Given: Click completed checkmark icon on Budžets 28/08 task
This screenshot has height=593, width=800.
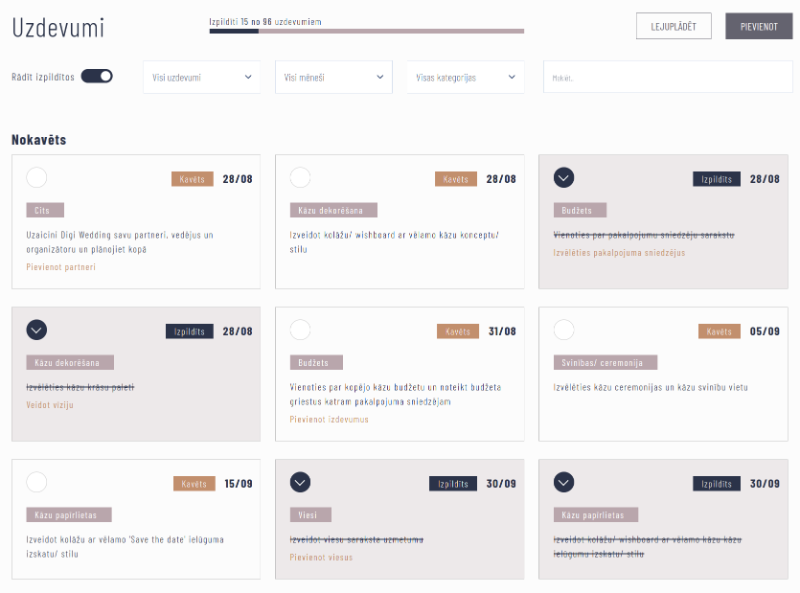Looking at the screenshot, I should point(564,178).
